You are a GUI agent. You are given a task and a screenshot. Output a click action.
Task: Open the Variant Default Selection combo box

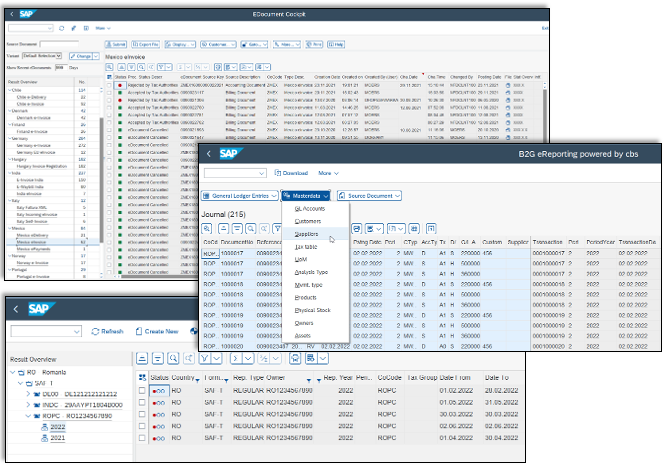pos(42,56)
